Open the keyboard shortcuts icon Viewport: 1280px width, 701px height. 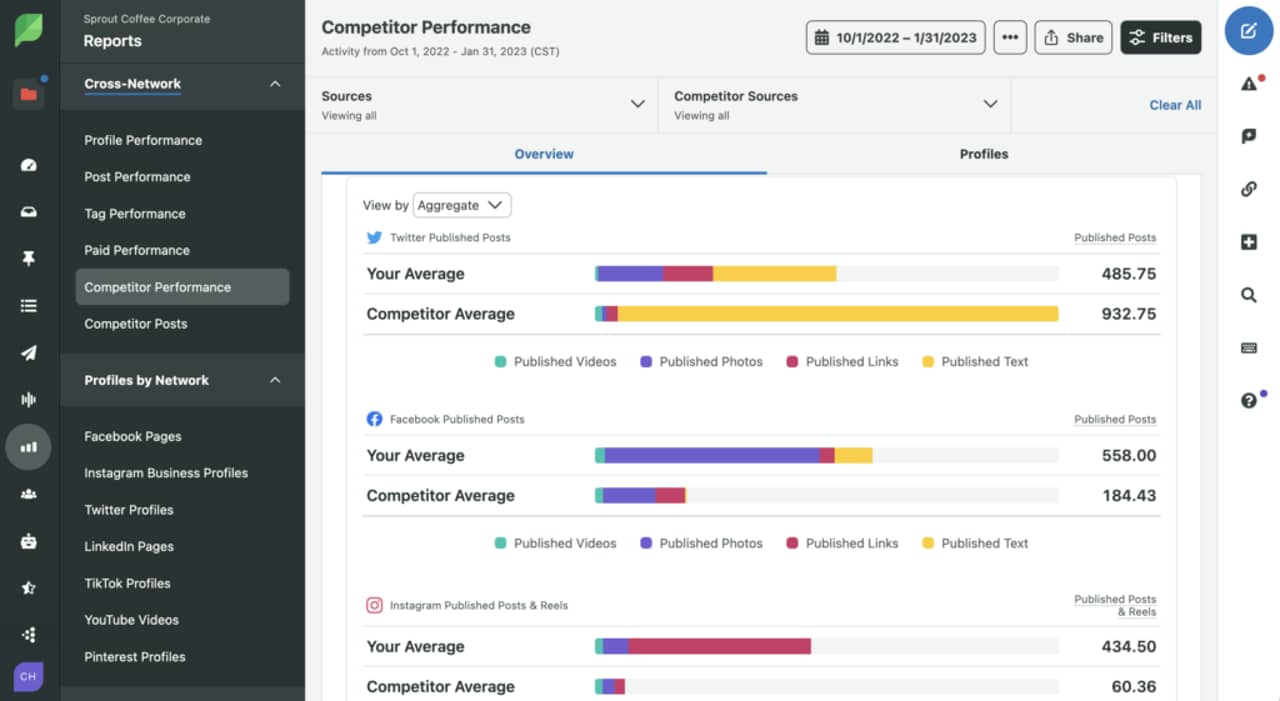1248,348
